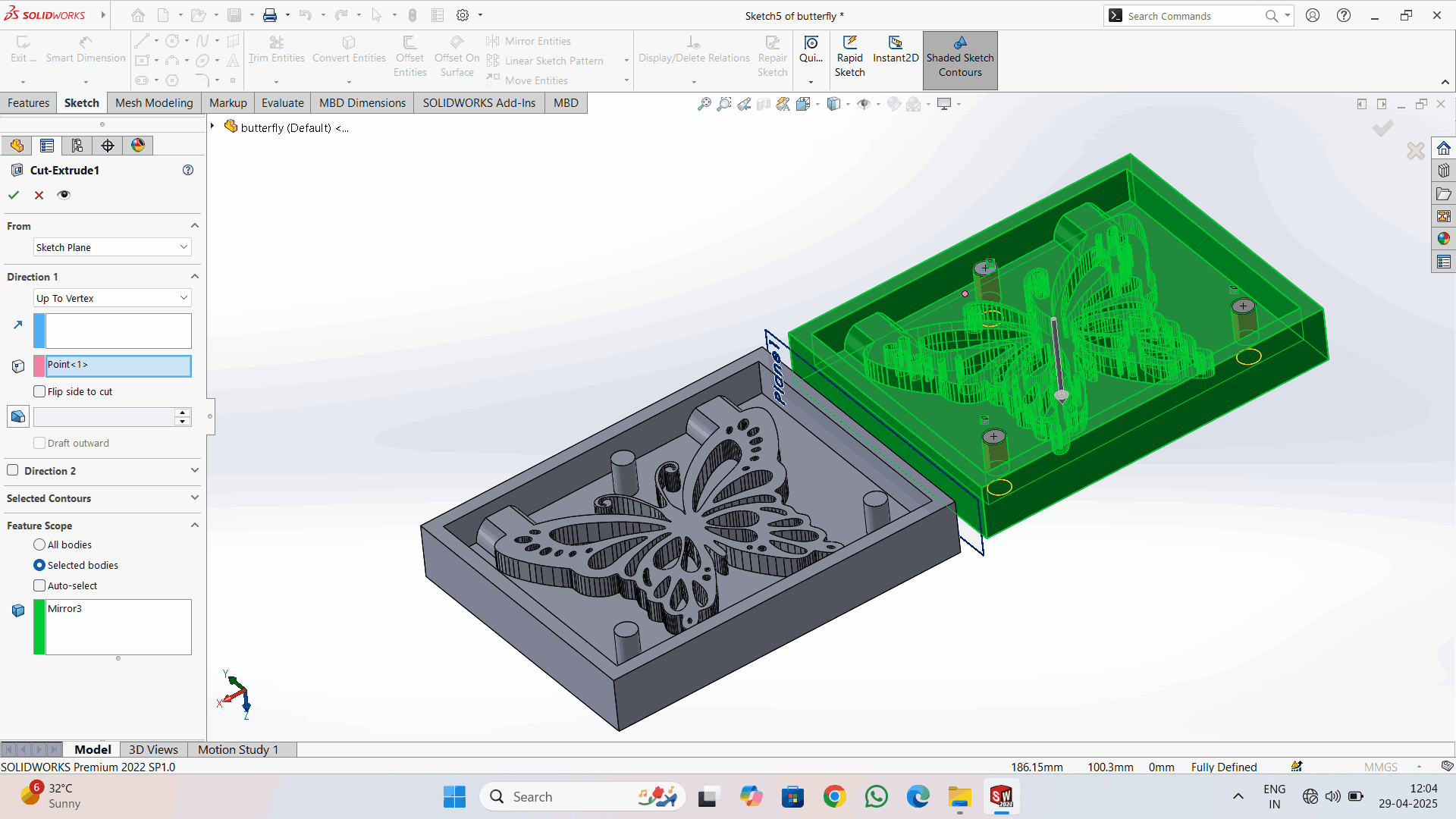
Task: Cancel Cut-Extrude1 with the red X
Action: tap(39, 195)
